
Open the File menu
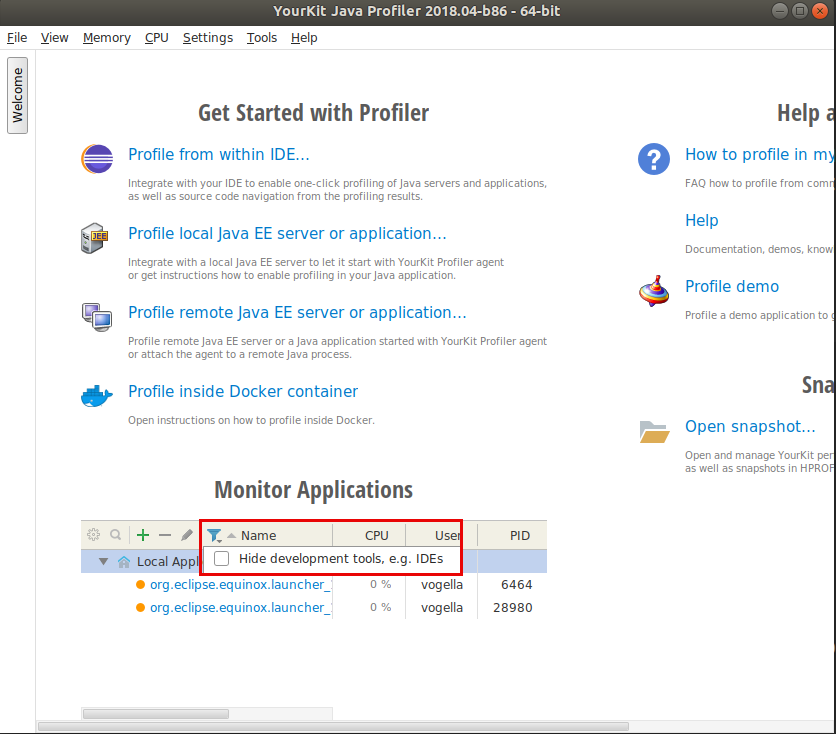point(17,38)
